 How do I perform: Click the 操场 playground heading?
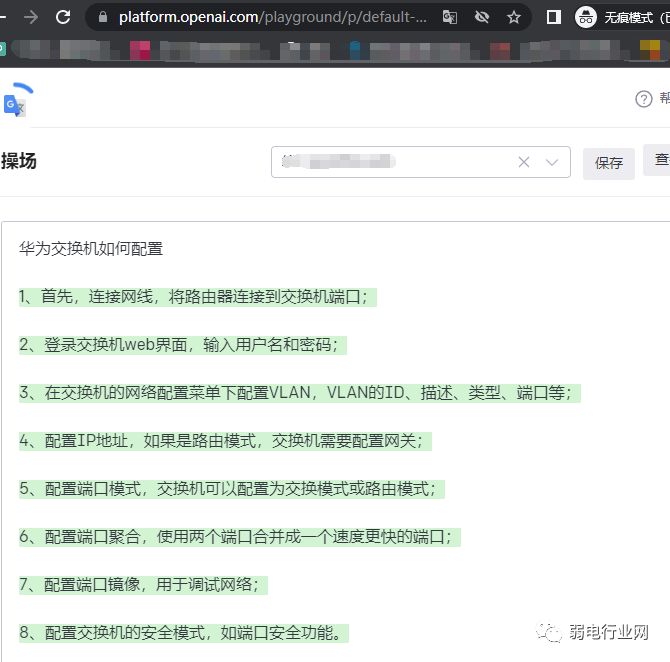tap(19, 161)
